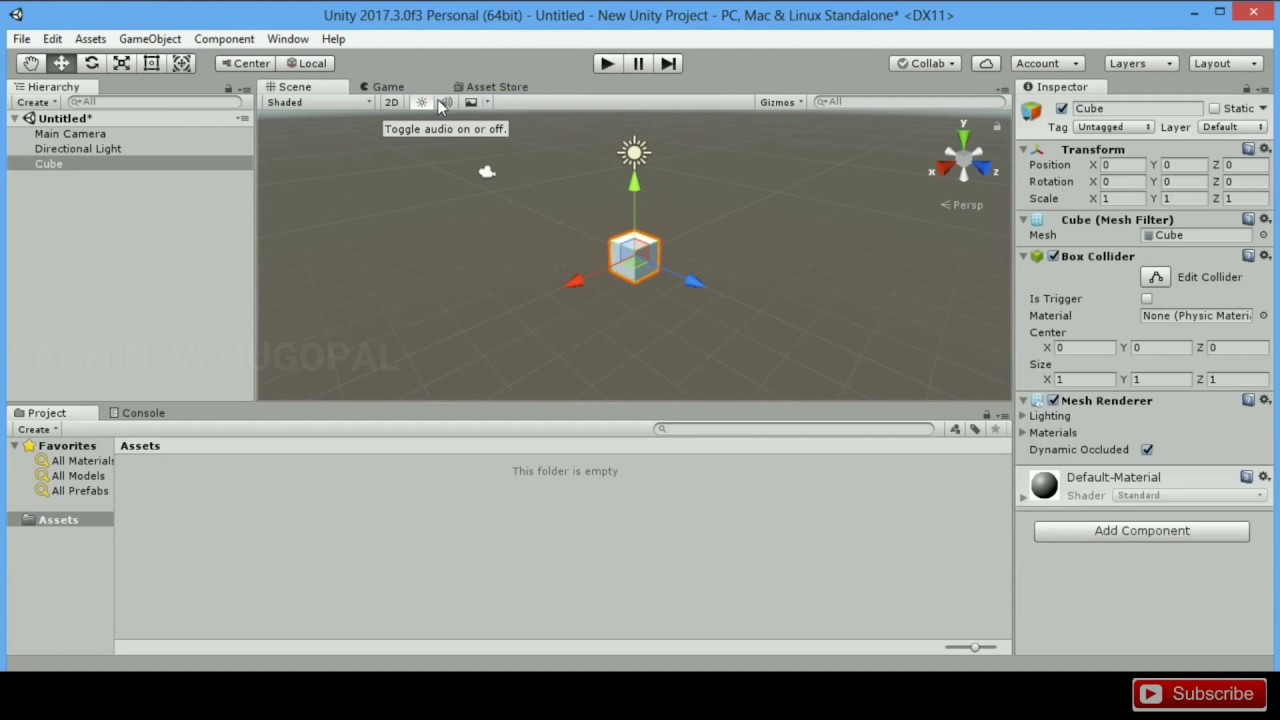Disable the Mesh Renderer component checkbox

pyautogui.click(x=1053, y=400)
